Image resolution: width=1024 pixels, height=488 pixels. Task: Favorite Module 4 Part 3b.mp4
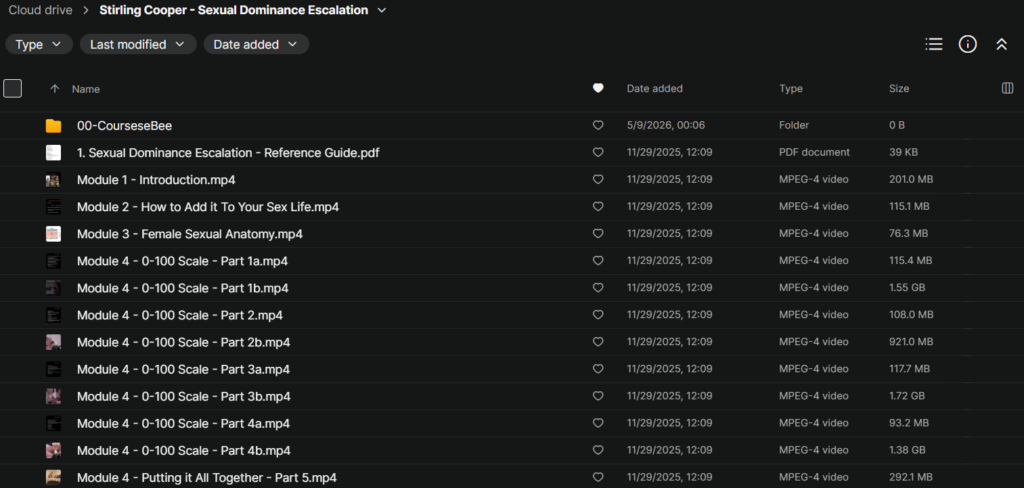click(598, 397)
